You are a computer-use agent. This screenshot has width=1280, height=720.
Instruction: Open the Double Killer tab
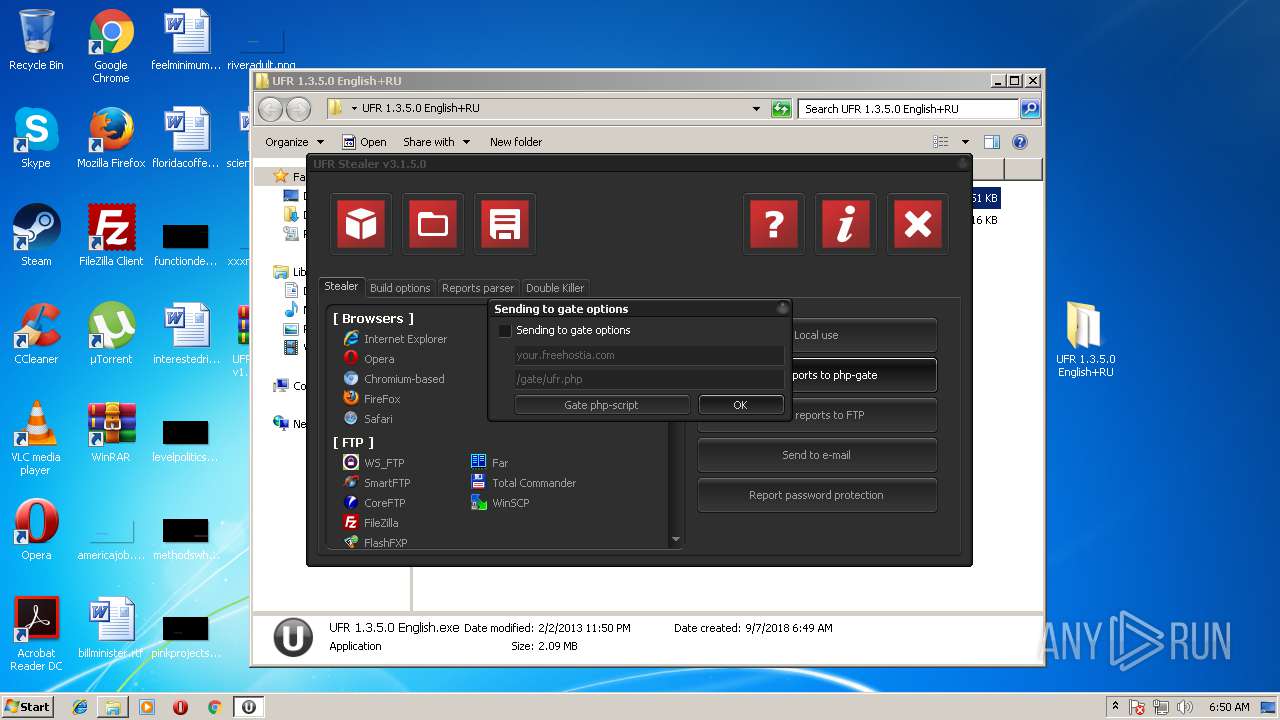(555, 288)
